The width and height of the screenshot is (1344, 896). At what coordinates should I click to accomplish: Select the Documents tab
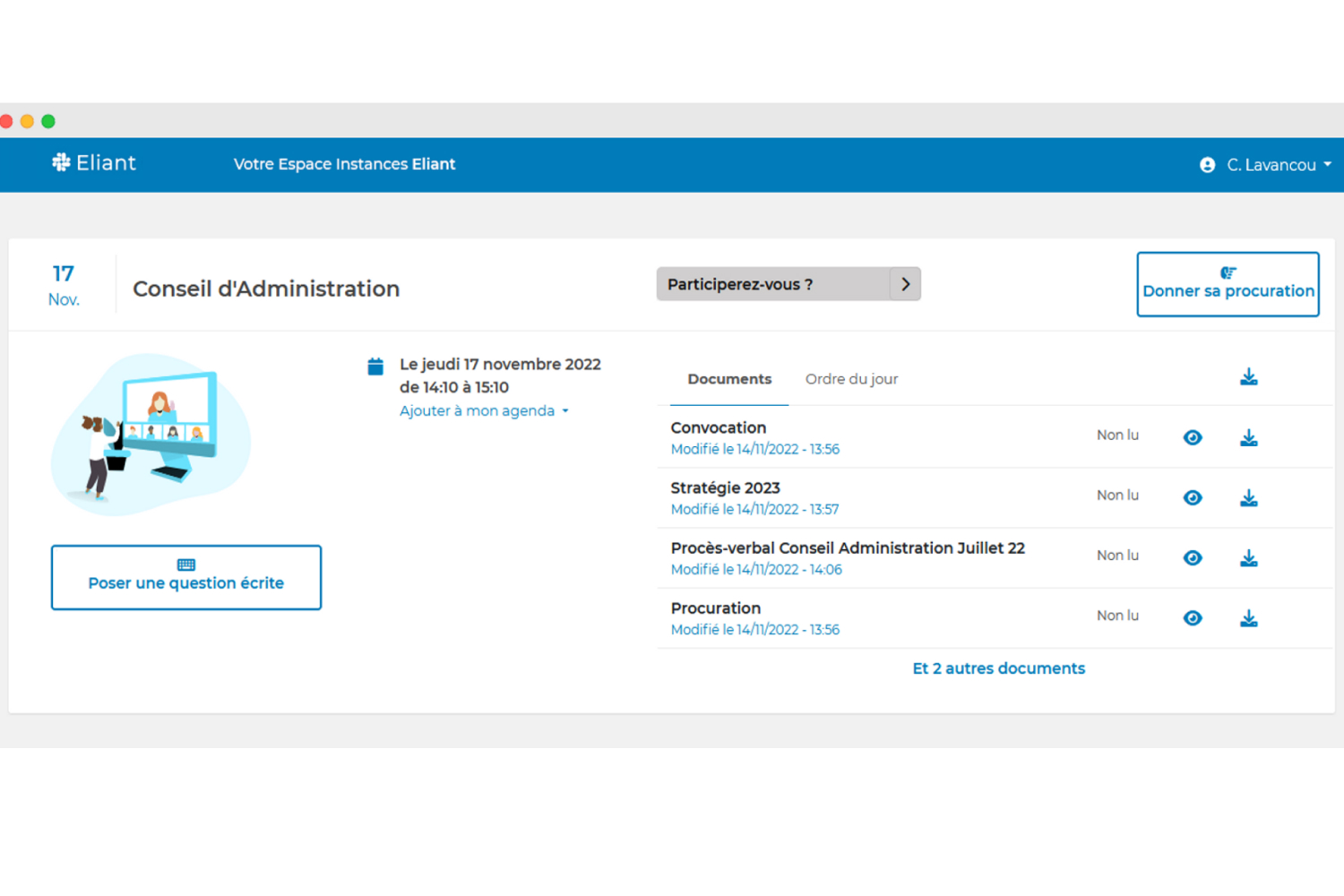[728, 379]
